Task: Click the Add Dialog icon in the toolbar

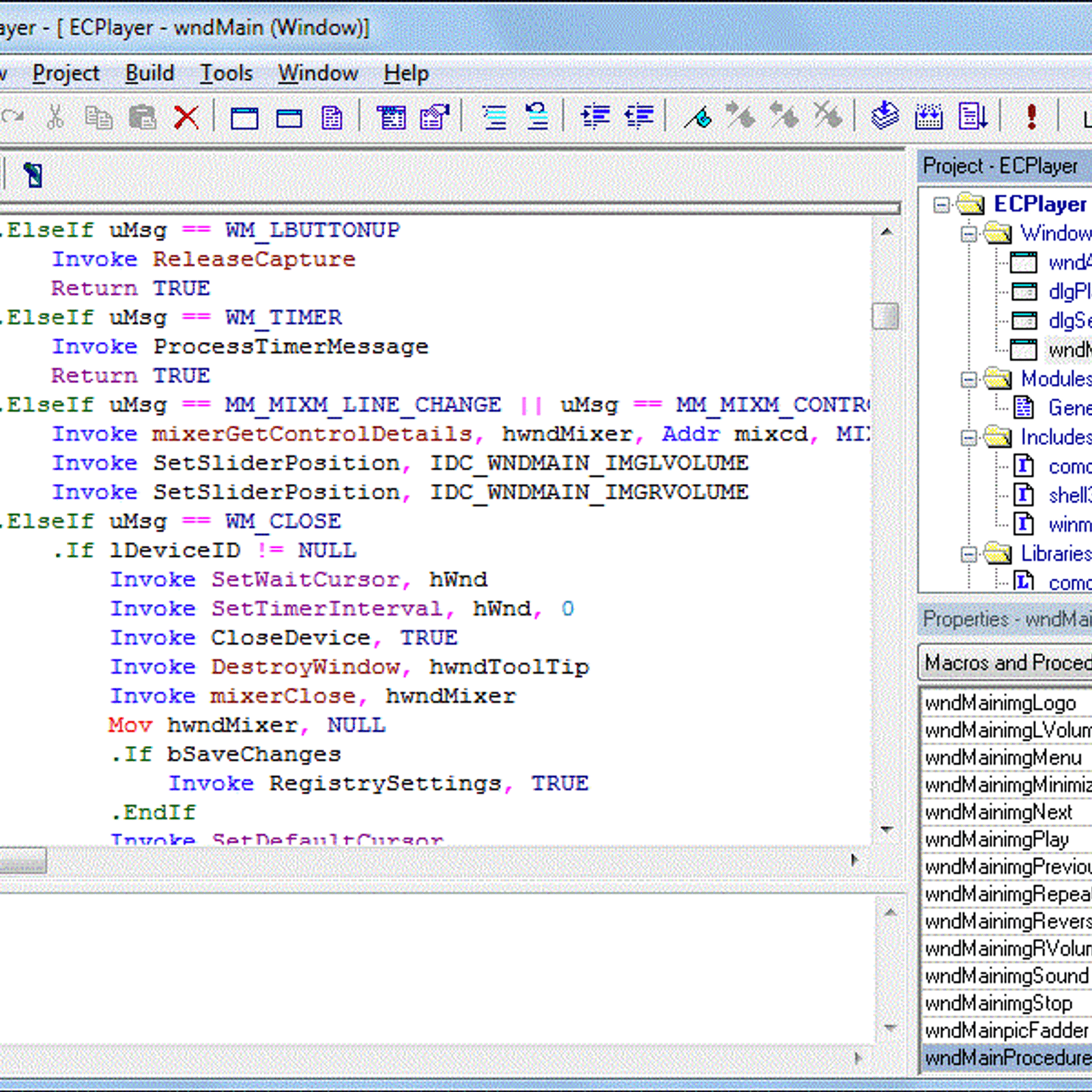Action: tap(289, 118)
